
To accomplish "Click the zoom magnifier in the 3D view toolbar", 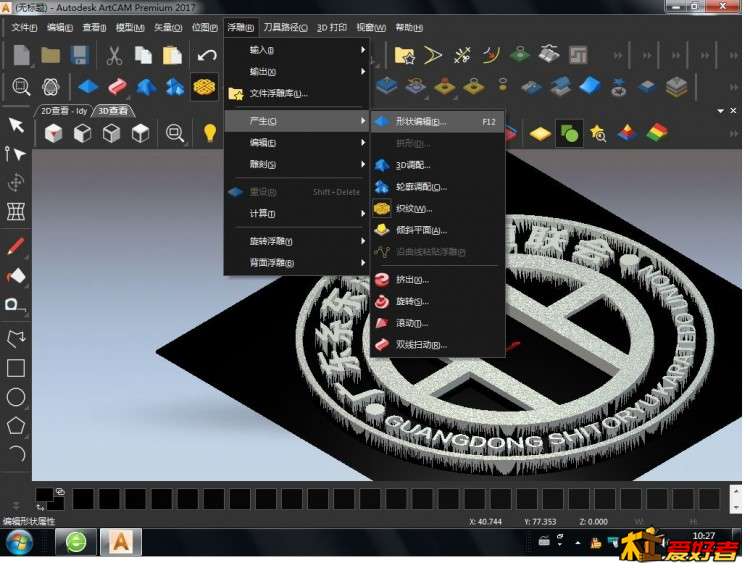I will 175,133.
